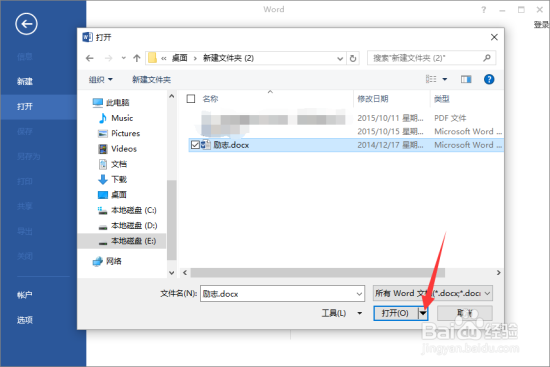Image resolution: width=550 pixels, height=367 pixels.
Task: Select 选项 in Word backstage menu
Action: click(25, 320)
